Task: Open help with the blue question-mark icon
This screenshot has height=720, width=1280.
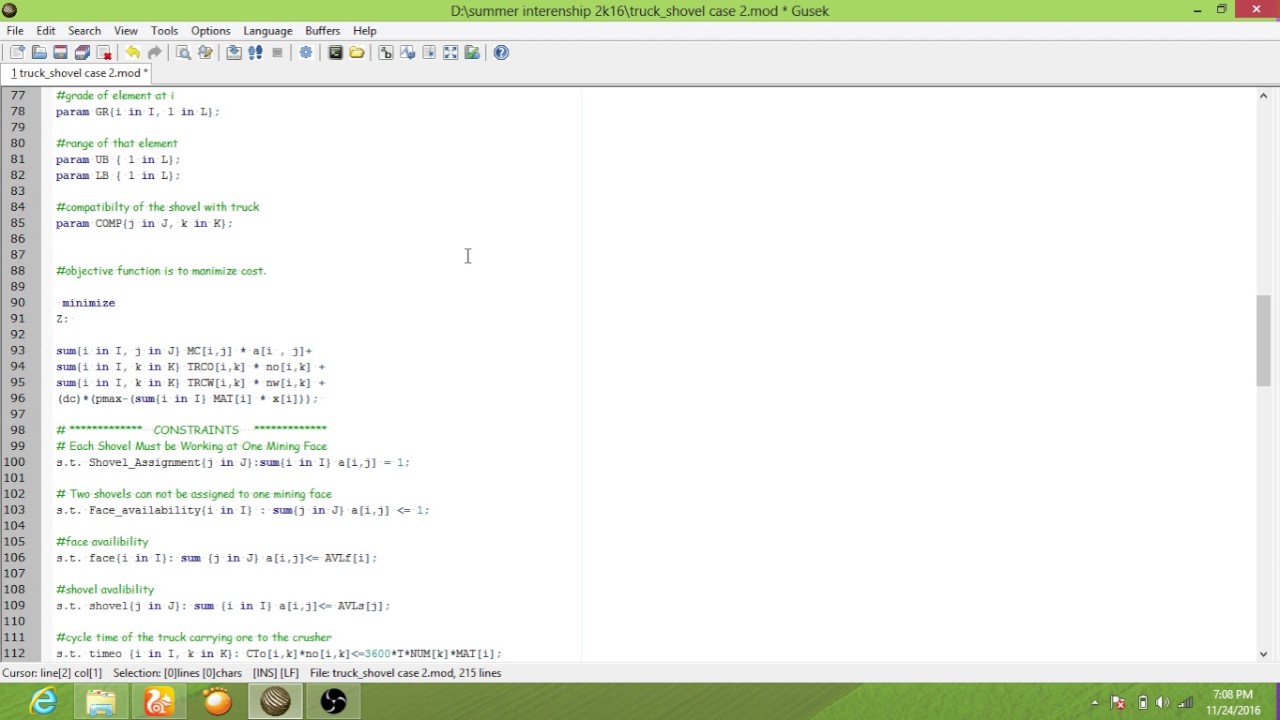Action: (x=501, y=53)
